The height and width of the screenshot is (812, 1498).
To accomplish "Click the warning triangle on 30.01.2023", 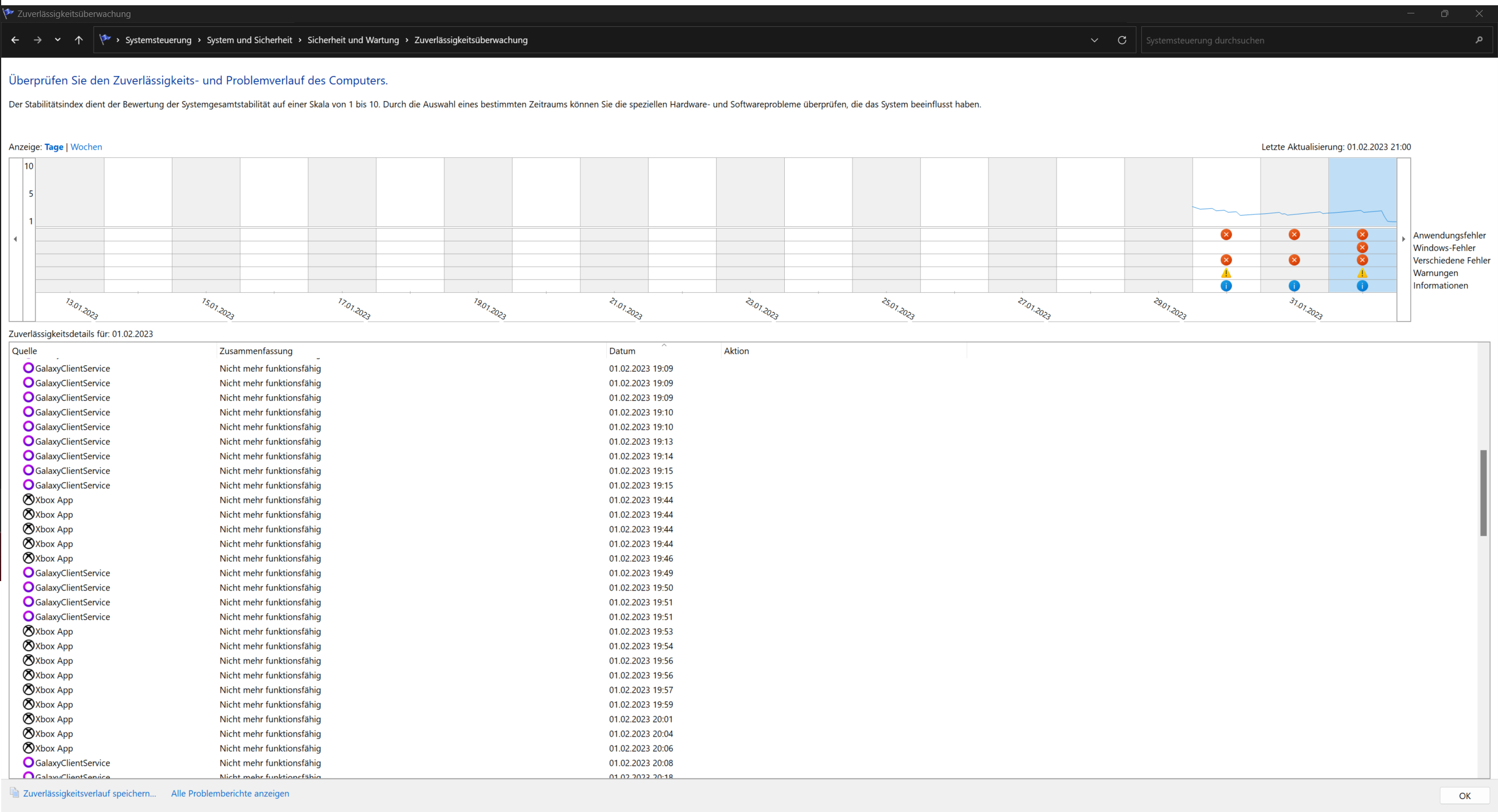I will 1226,273.
